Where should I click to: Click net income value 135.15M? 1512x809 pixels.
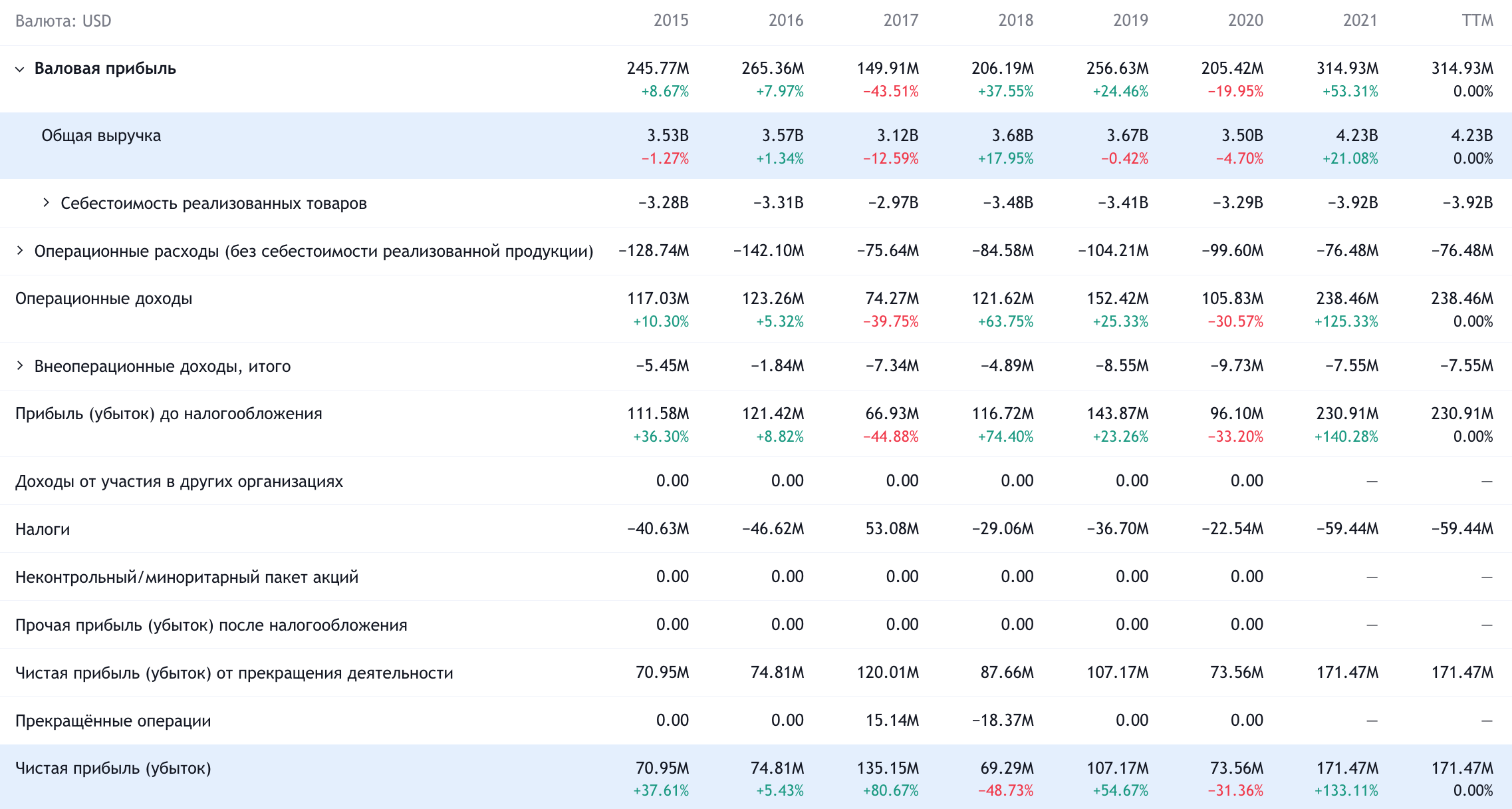pyautogui.click(x=888, y=768)
